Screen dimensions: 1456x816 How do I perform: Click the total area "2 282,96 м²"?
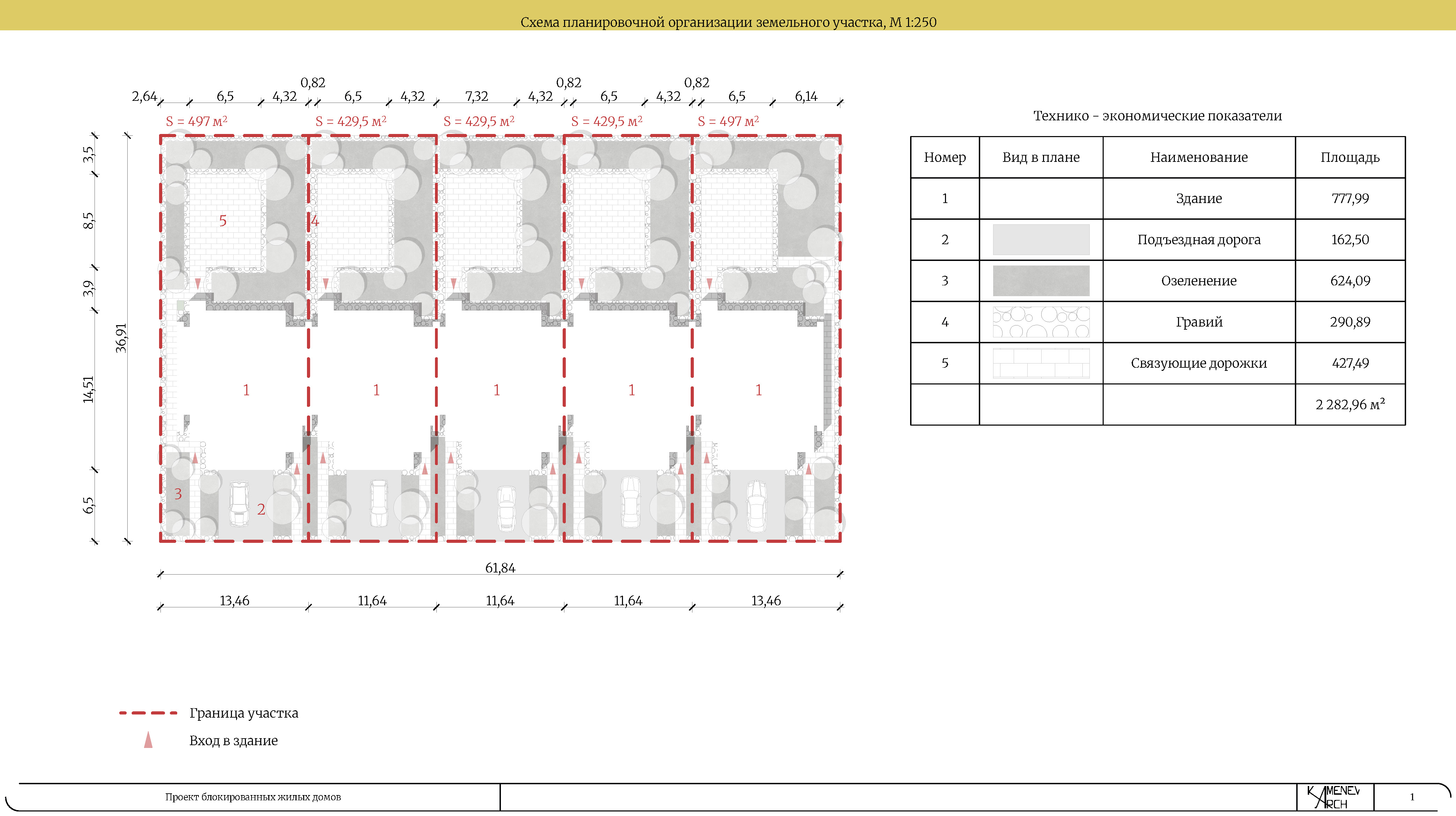1350,404
